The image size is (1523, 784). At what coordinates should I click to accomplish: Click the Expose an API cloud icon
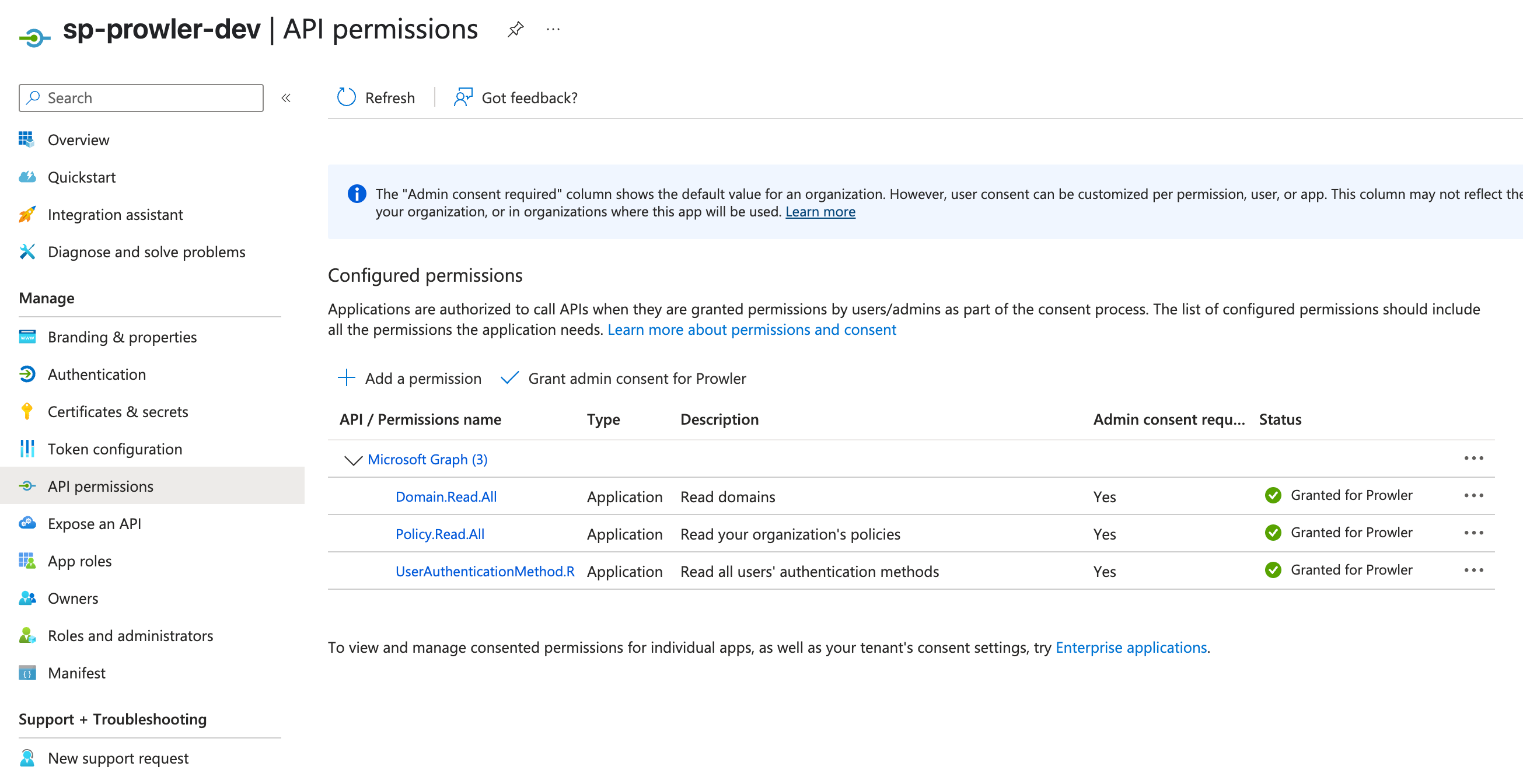point(27,523)
